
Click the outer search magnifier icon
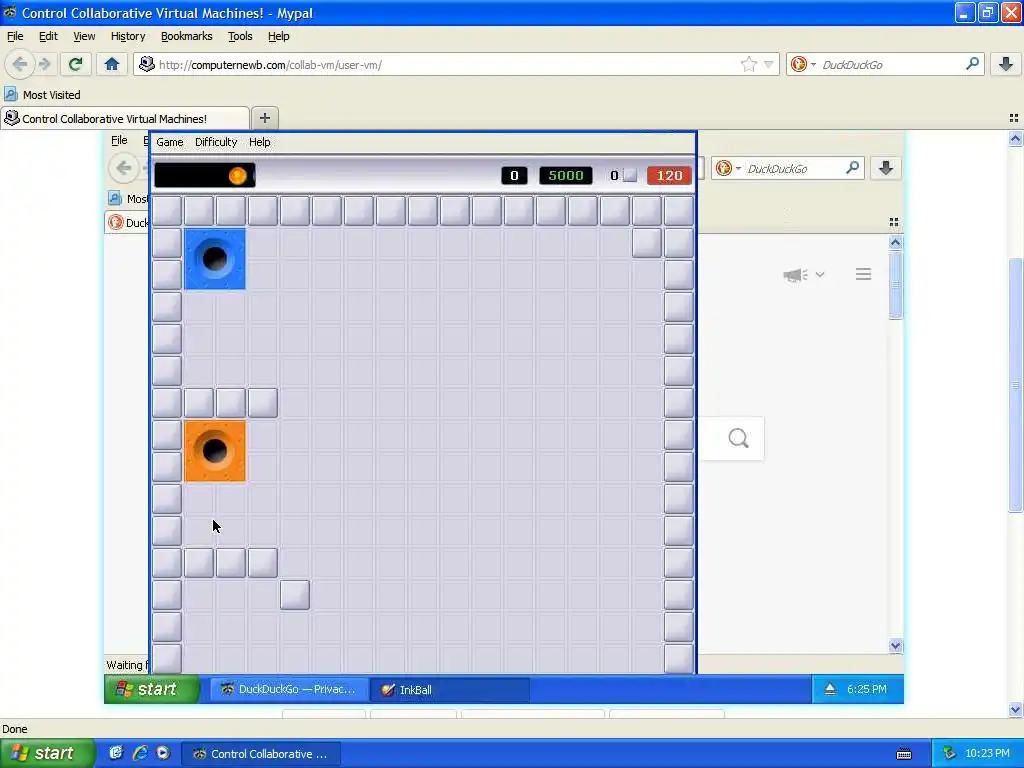(x=972, y=64)
